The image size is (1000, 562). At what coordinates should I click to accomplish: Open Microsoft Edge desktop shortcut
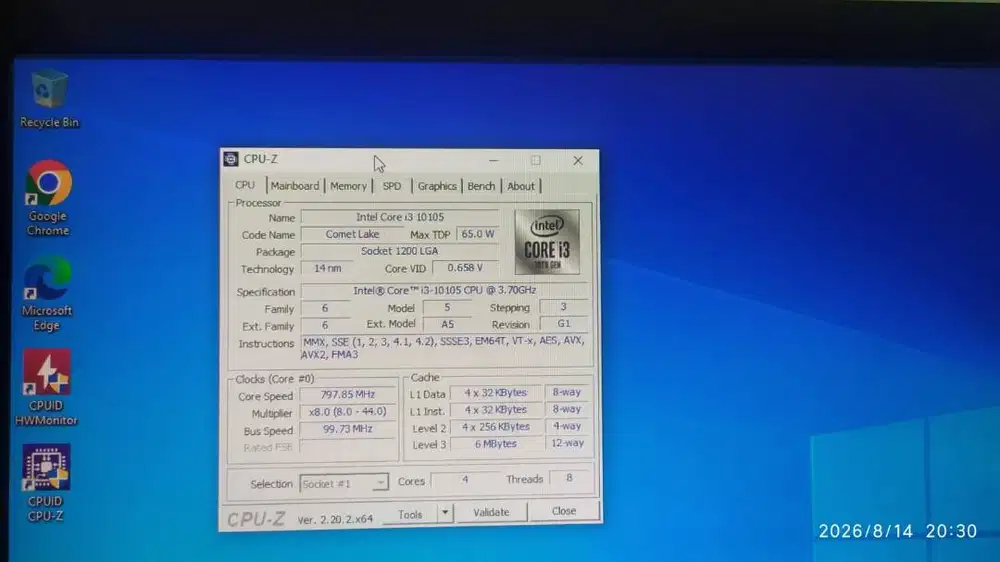click(47, 293)
